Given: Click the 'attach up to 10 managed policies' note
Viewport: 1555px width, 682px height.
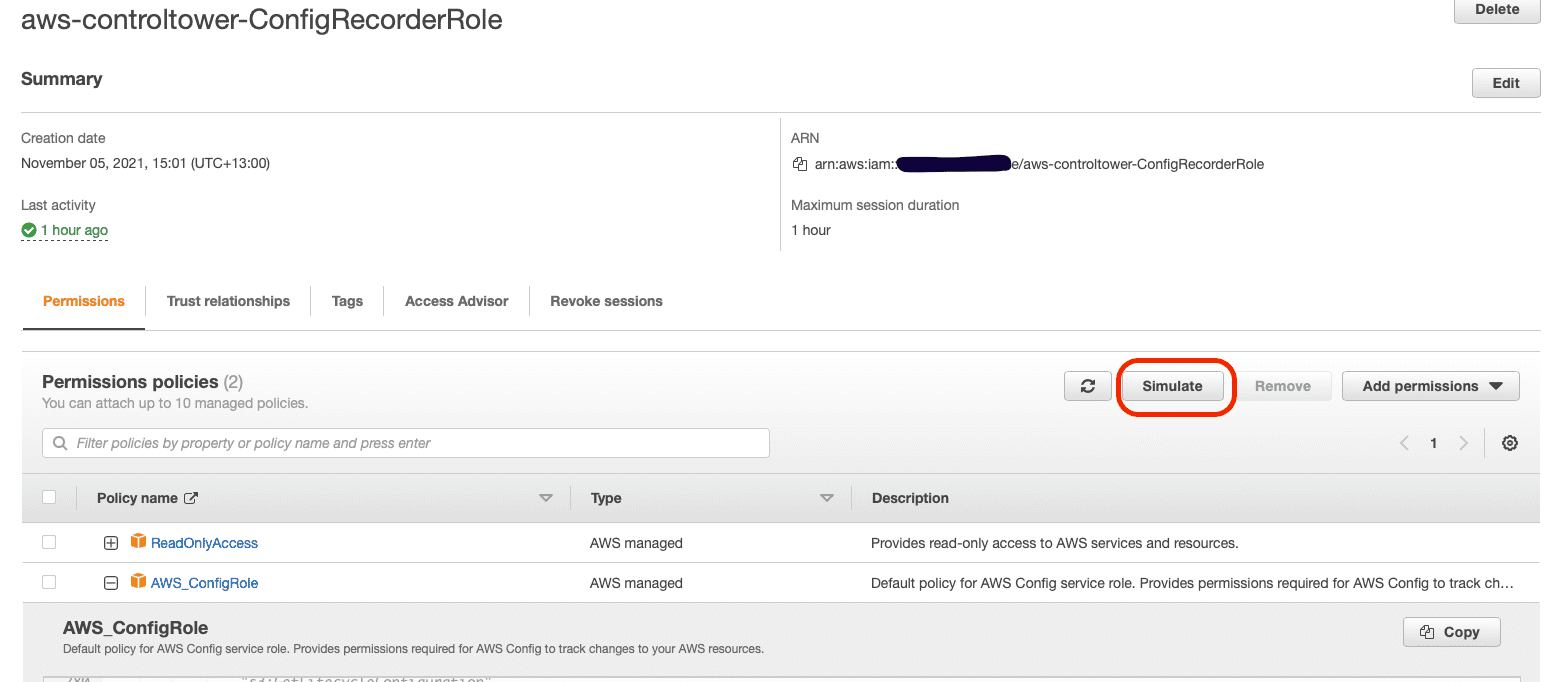Looking at the screenshot, I should 175,404.
